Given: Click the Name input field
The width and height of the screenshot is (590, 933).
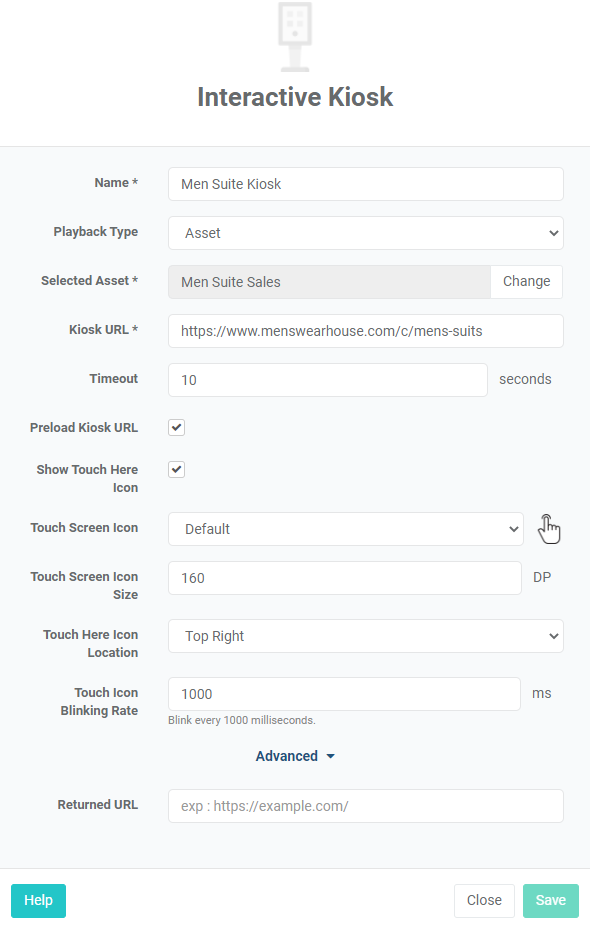Looking at the screenshot, I should tap(366, 184).
